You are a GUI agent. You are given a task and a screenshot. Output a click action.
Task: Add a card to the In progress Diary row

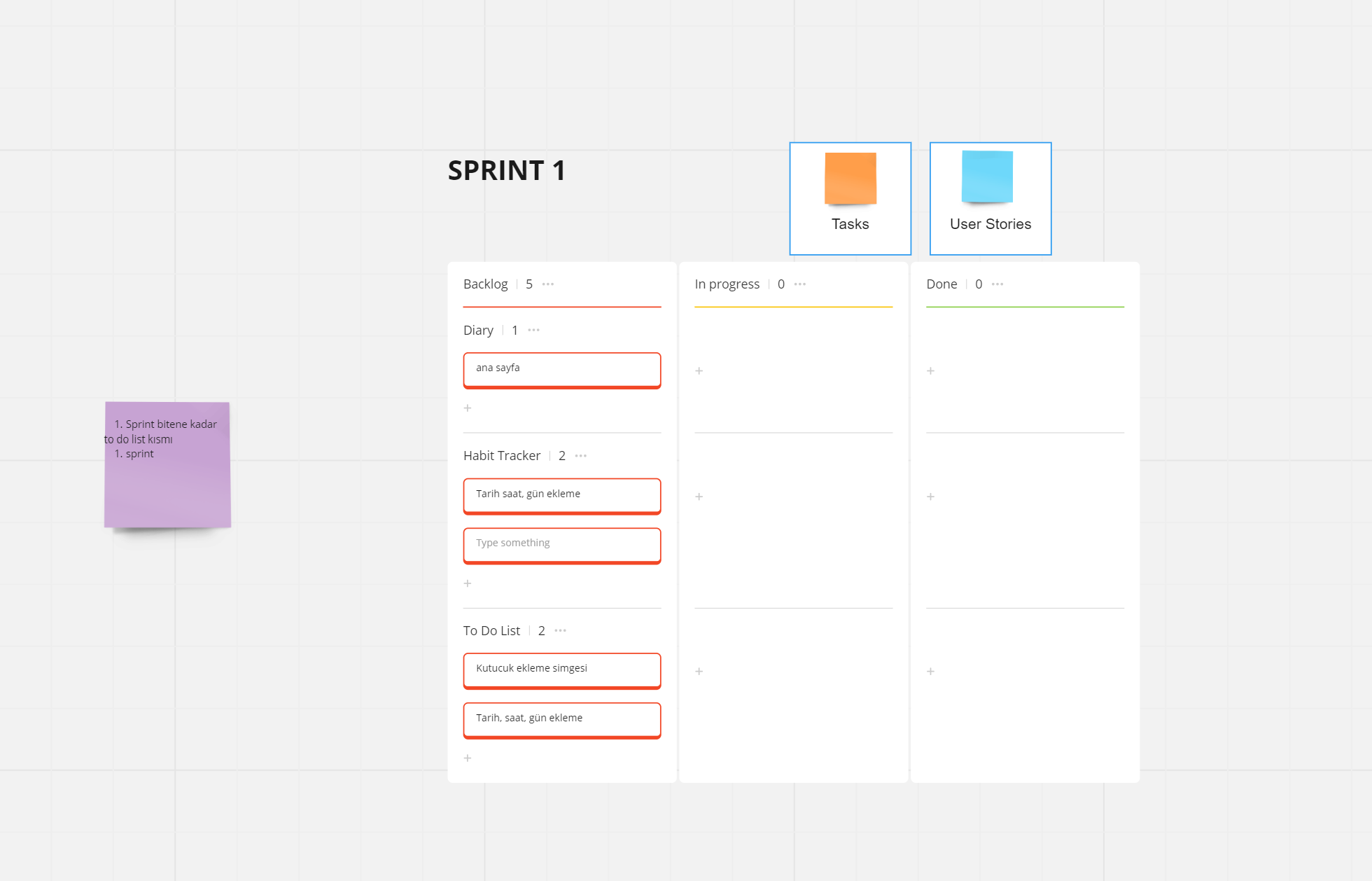click(699, 371)
